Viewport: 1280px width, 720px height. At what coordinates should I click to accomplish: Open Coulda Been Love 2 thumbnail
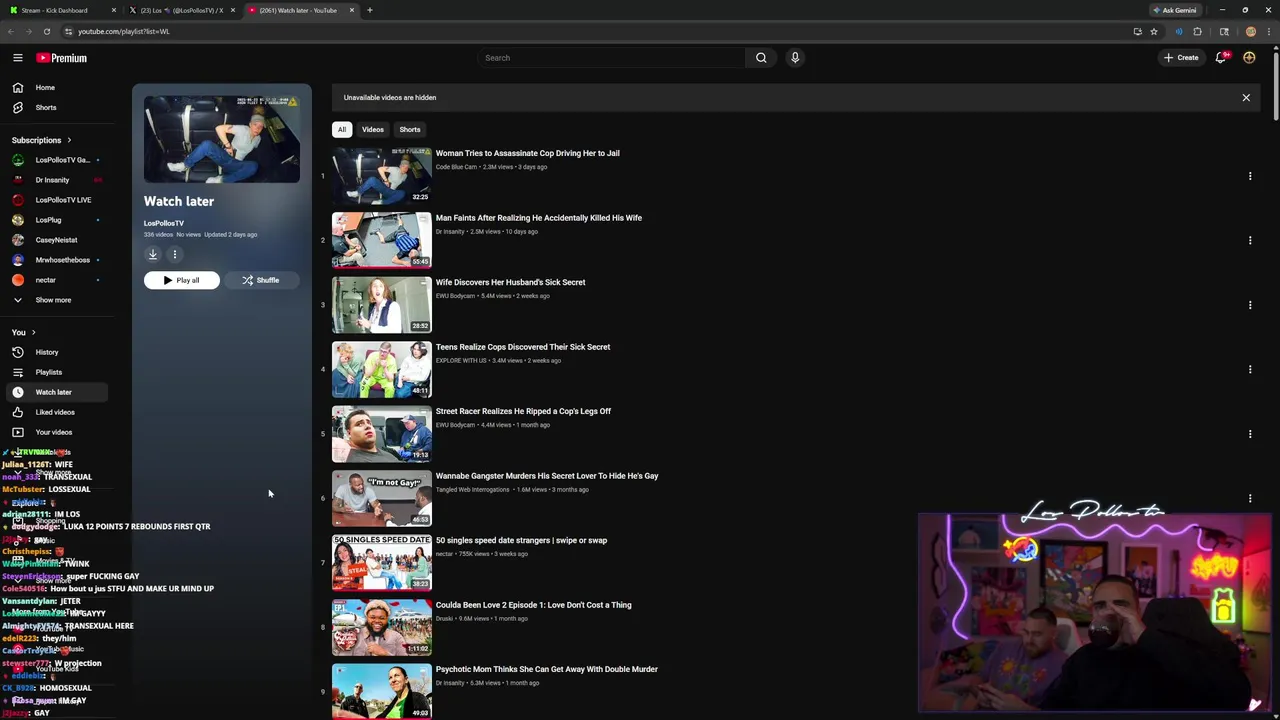(x=382, y=627)
